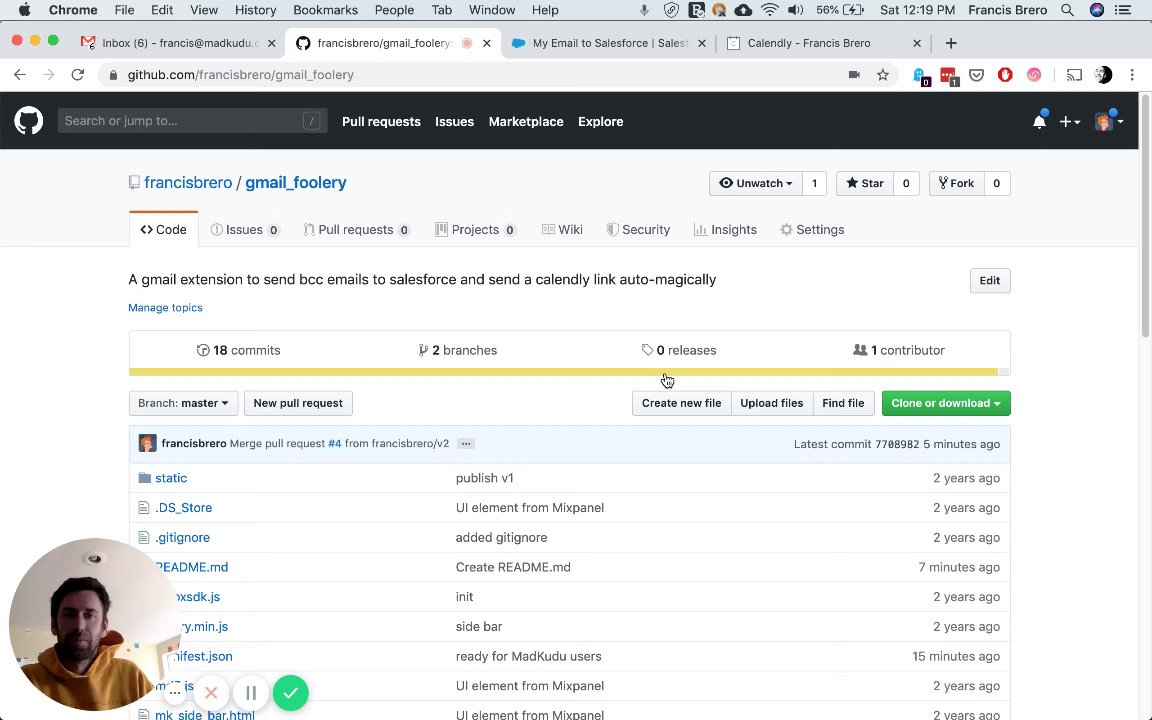Click Find file button
1152x720 pixels.
[843, 403]
